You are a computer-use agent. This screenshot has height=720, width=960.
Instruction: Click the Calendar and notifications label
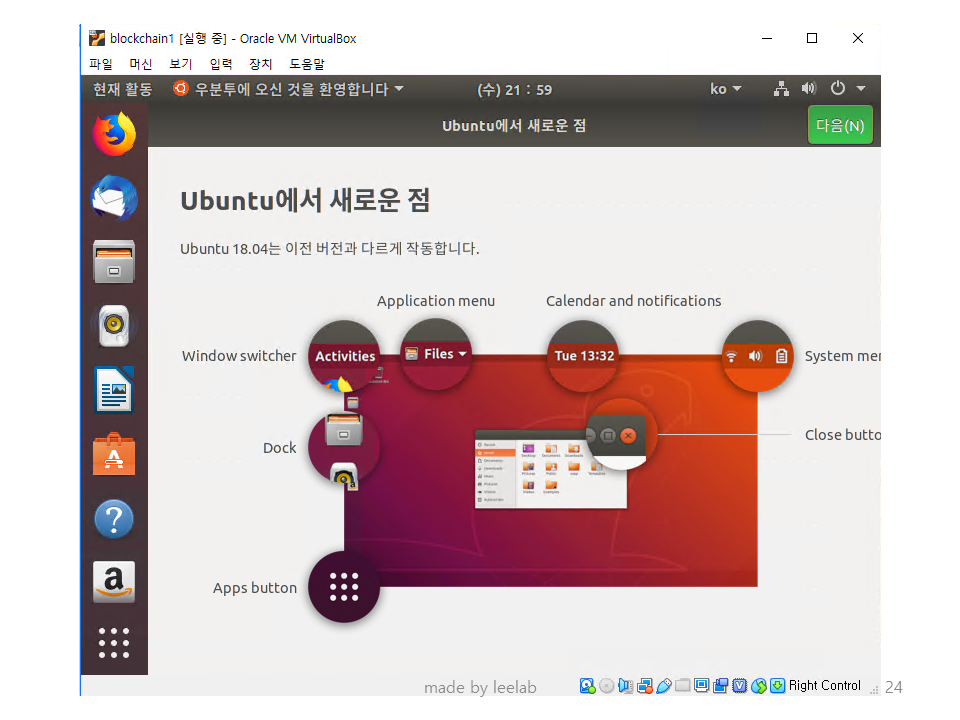click(x=634, y=301)
